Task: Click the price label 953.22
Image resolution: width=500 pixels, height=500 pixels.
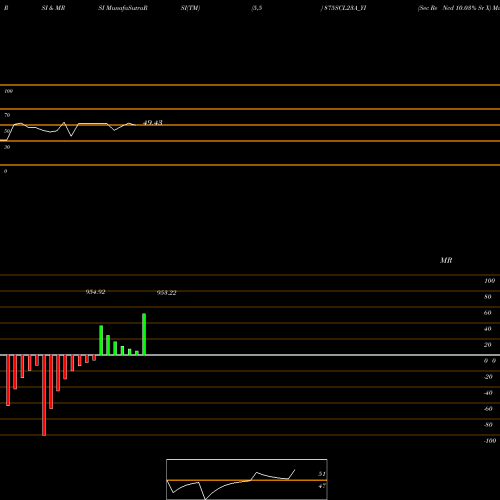Action: coord(167,293)
